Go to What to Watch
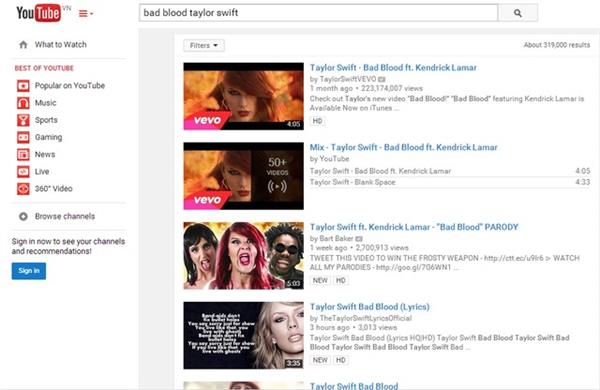600x390 pixels. point(60,44)
